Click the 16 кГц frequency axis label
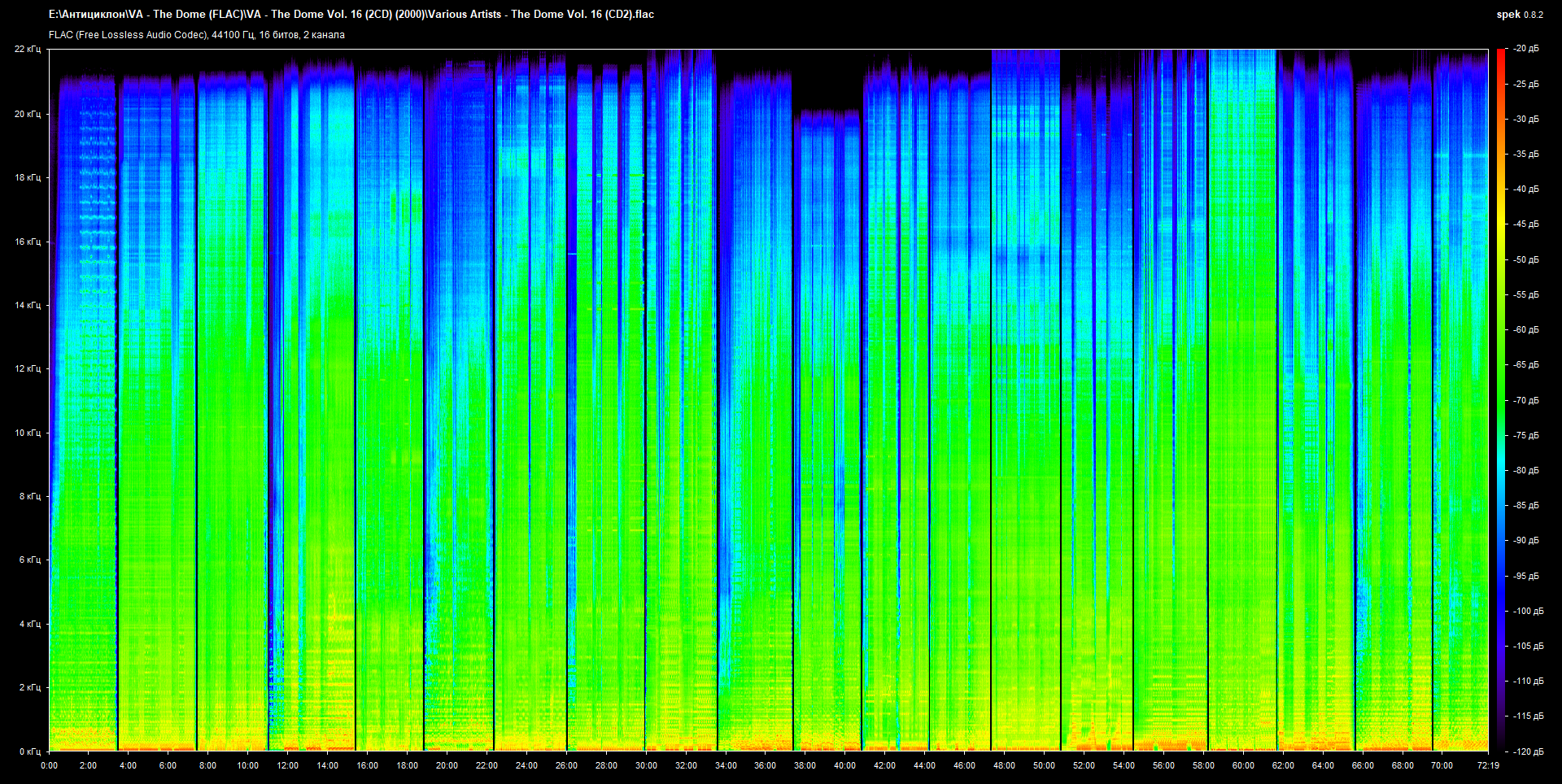The height and width of the screenshot is (784, 1562). (28, 242)
